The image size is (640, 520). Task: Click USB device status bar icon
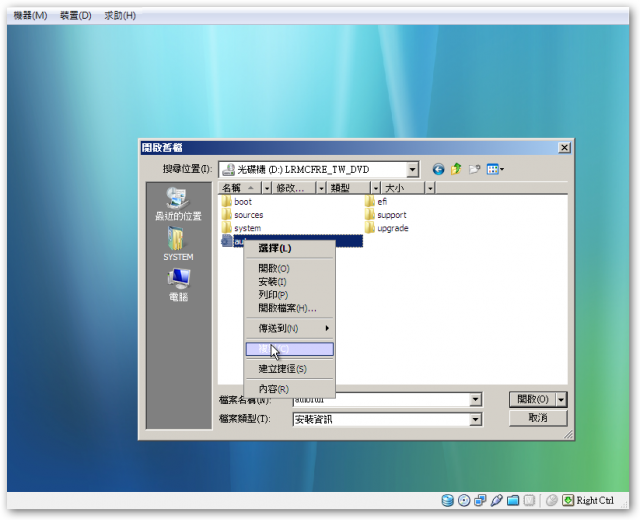tap(496, 500)
